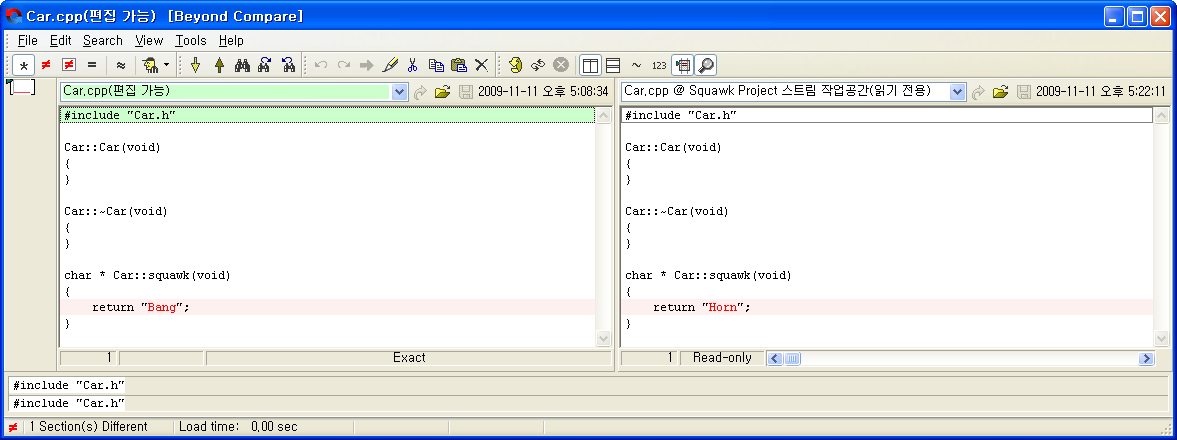The height and width of the screenshot is (440, 1177).
Task: Toggle Show All lines asterisk button
Action: tap(23, 65)
